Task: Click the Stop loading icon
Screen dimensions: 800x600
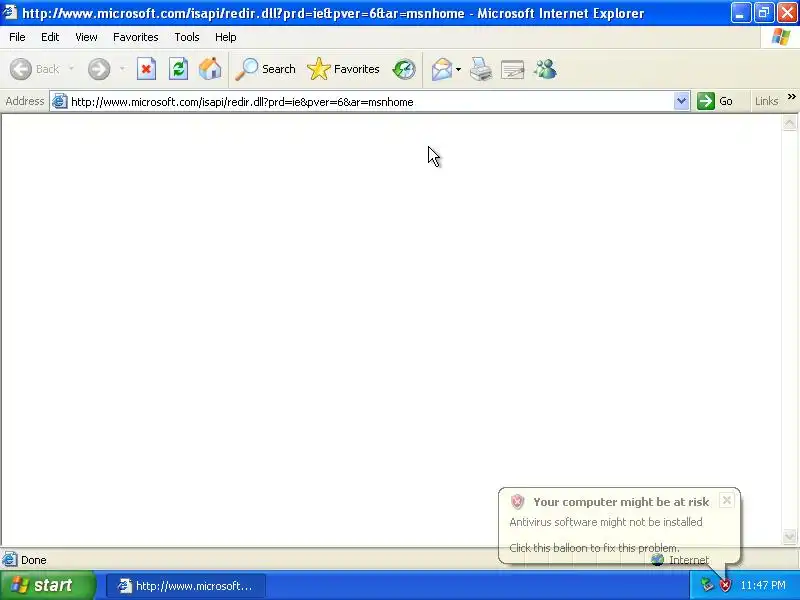Action: point(146,69)
